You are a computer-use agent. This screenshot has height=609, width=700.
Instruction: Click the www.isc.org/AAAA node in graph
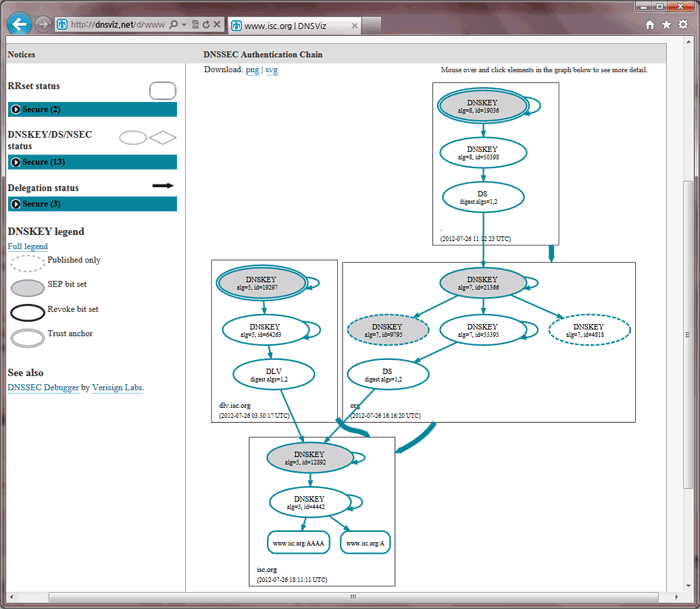298,543
